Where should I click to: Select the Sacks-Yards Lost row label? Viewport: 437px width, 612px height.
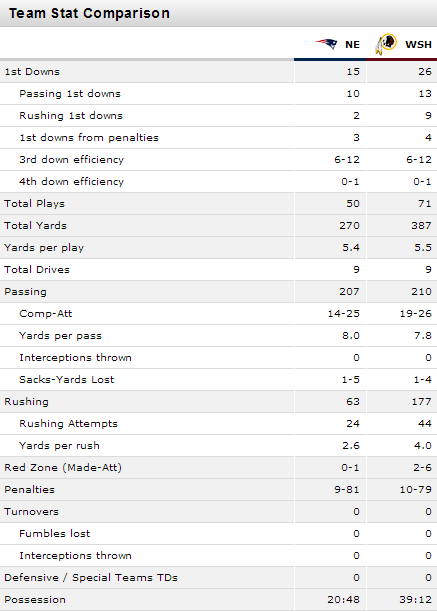67,380
